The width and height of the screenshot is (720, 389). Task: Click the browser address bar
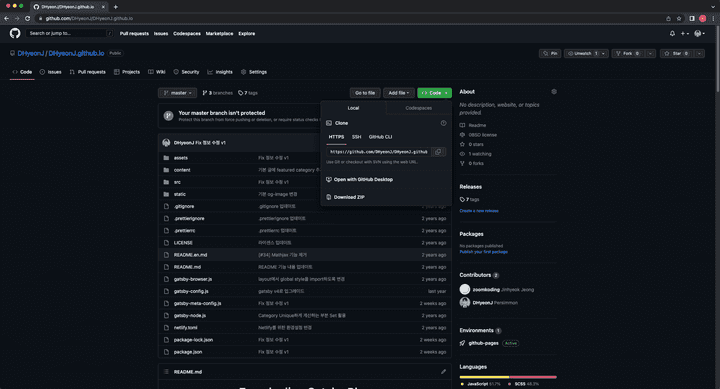tap(349, 18)
